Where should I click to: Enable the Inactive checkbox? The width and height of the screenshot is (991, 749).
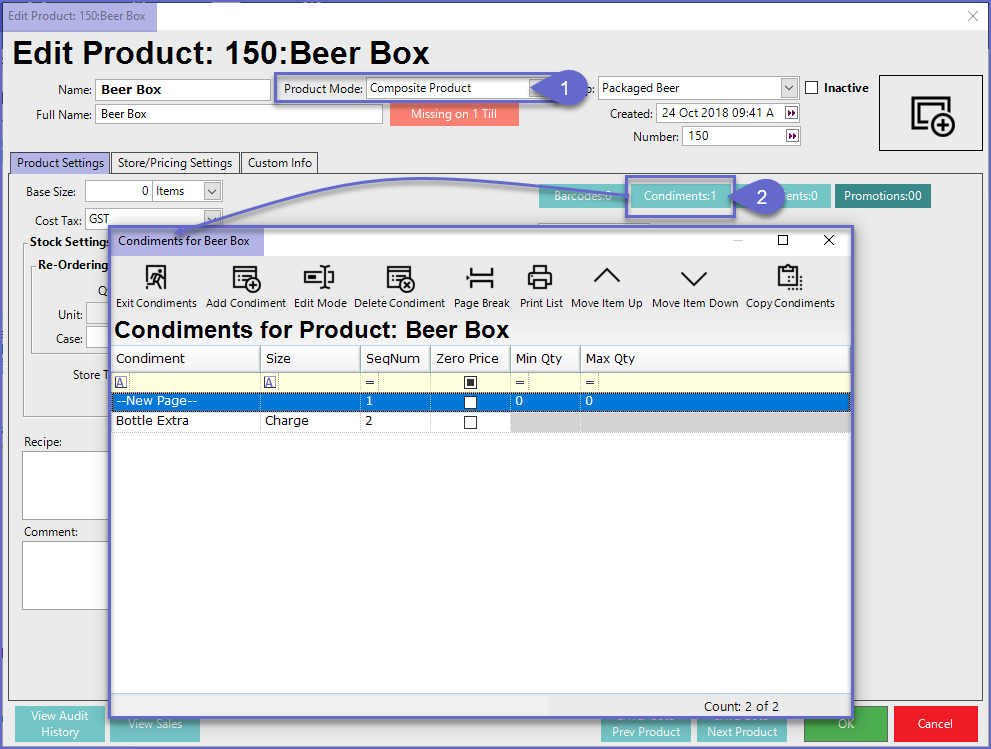(x=812, y=88)
